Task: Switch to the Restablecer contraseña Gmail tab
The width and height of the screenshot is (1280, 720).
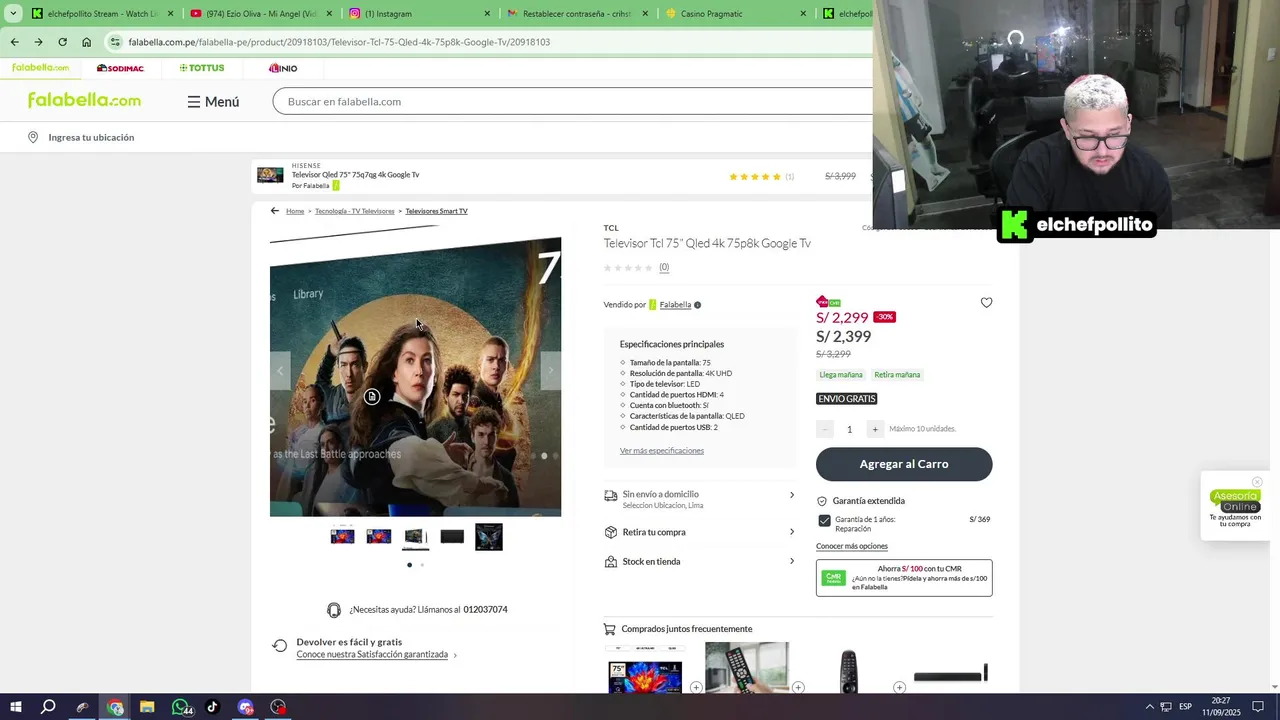Action: tap(578, 14)
